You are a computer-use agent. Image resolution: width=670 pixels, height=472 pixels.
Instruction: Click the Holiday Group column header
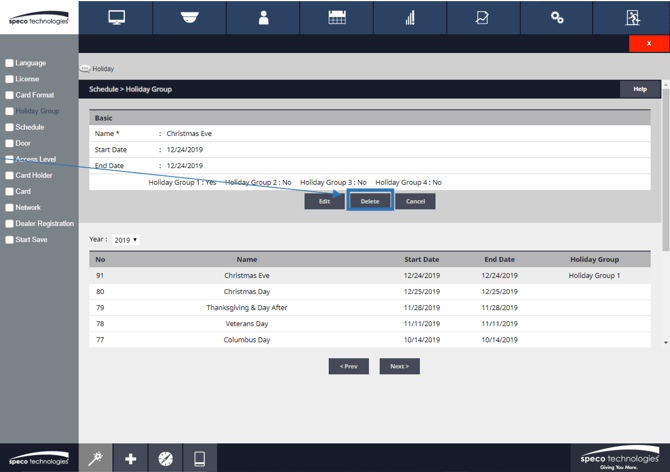[594, 259]
